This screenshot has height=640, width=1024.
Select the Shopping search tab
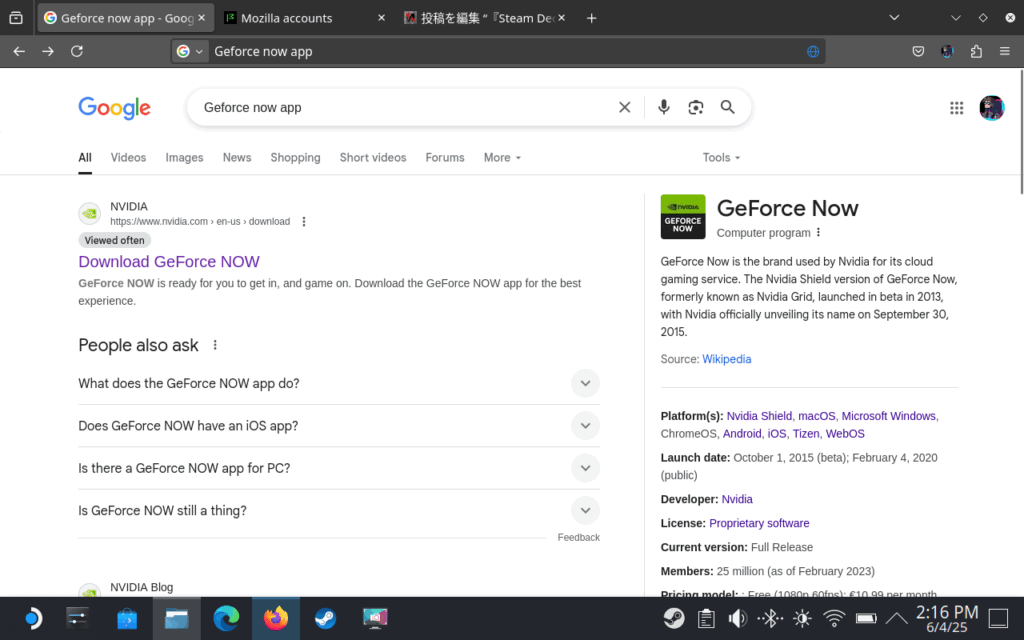click(x=295, y=157)
